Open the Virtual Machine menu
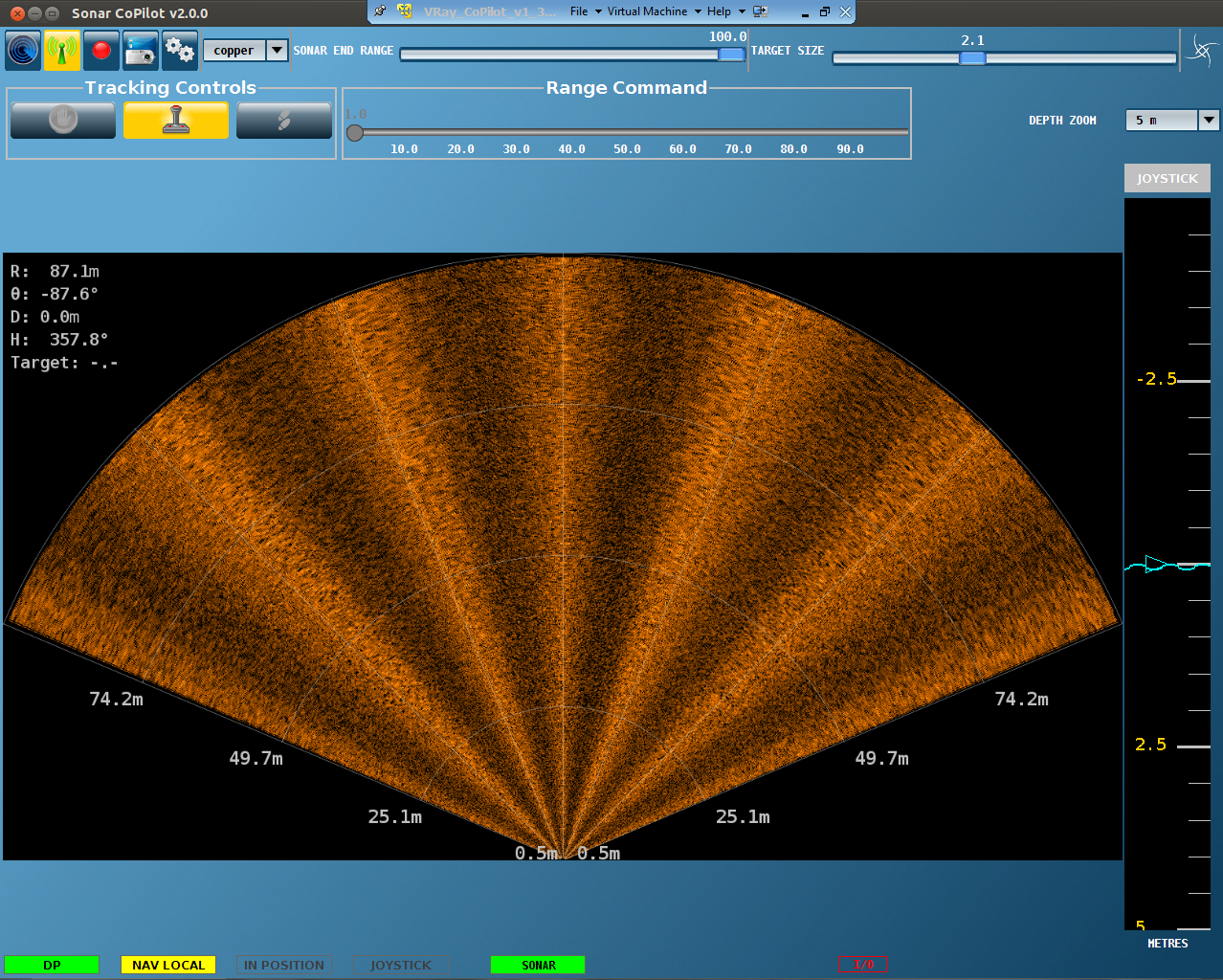Viewport: 1223px width, 980px height. click(654, 11)
